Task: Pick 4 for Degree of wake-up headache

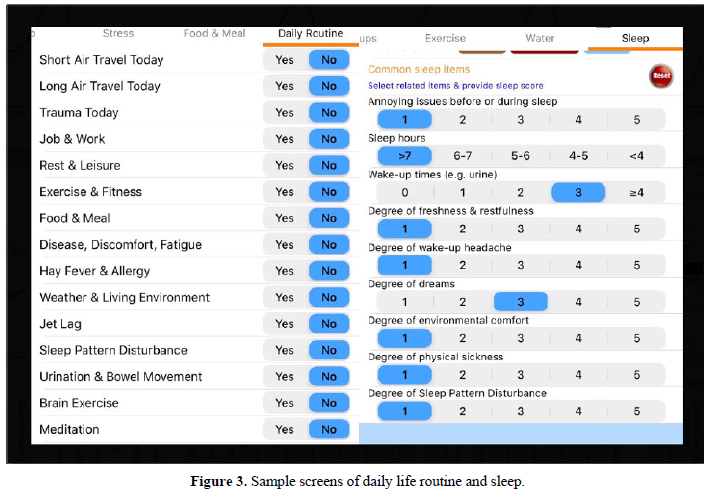Action: (578, 265)
